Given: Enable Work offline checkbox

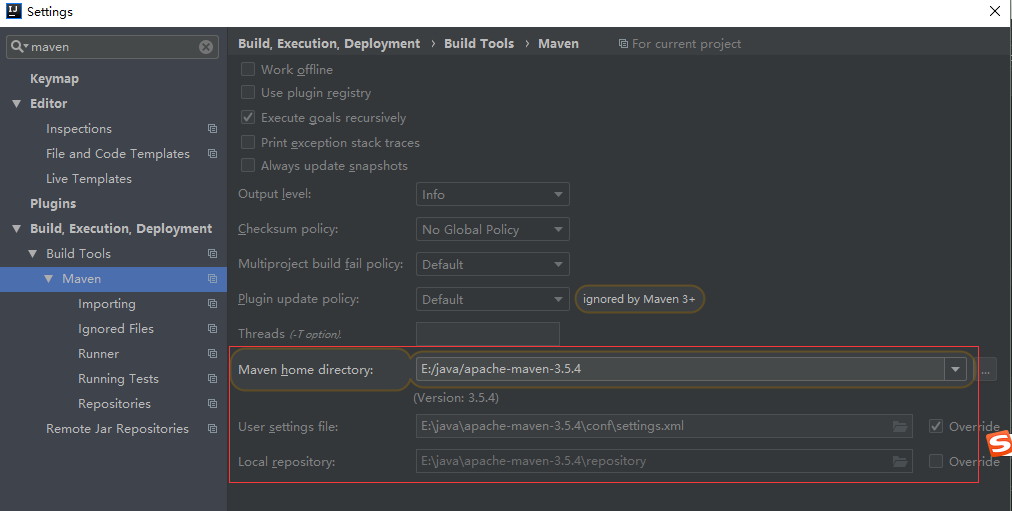Looking at the screenshot, I should click(248, 69).
